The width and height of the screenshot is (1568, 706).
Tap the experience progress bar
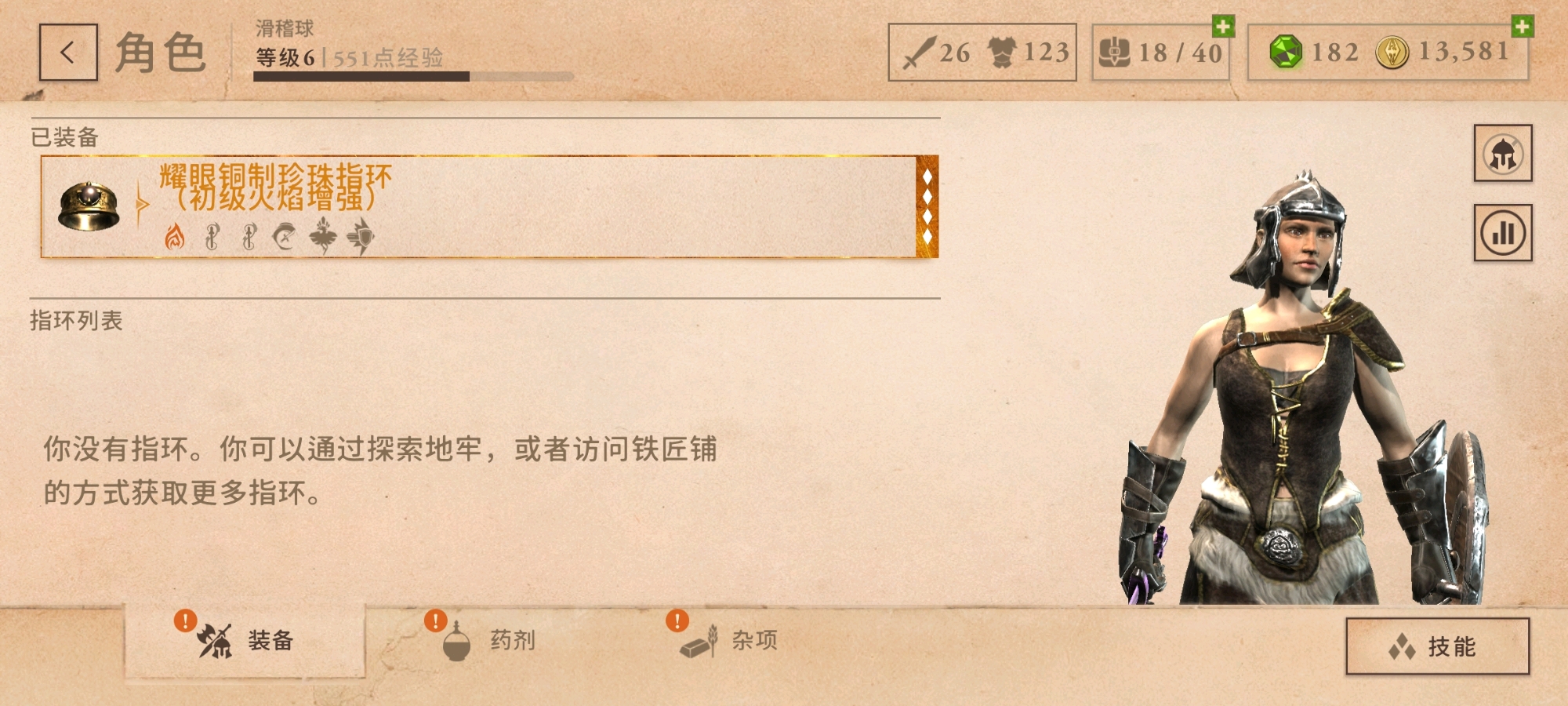click(x=413, y=77)
